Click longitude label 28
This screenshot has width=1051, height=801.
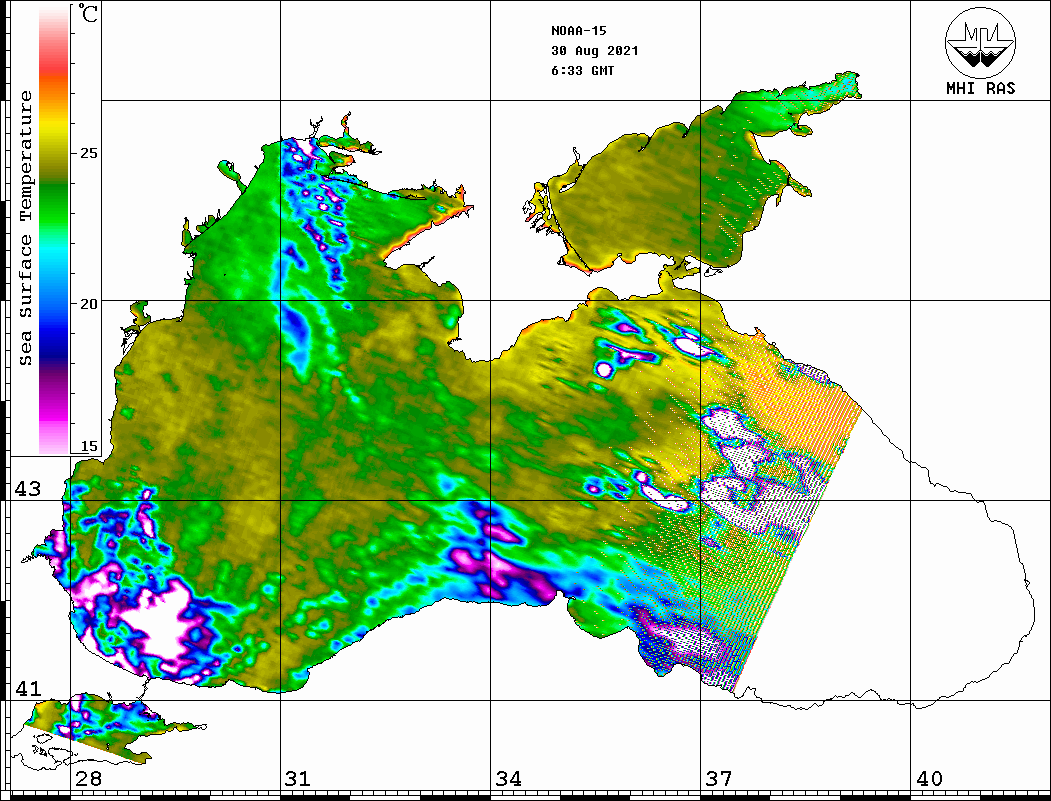point(88,779)
